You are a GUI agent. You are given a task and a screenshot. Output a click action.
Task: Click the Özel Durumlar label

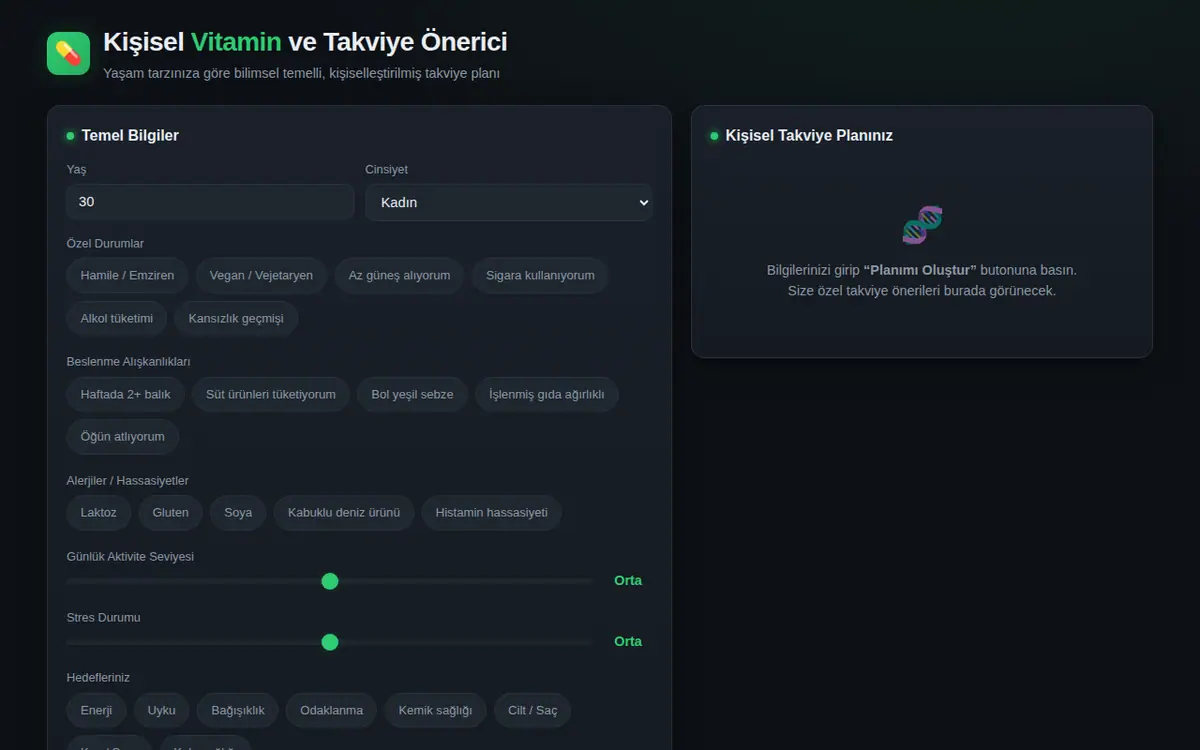coord(105,244)
